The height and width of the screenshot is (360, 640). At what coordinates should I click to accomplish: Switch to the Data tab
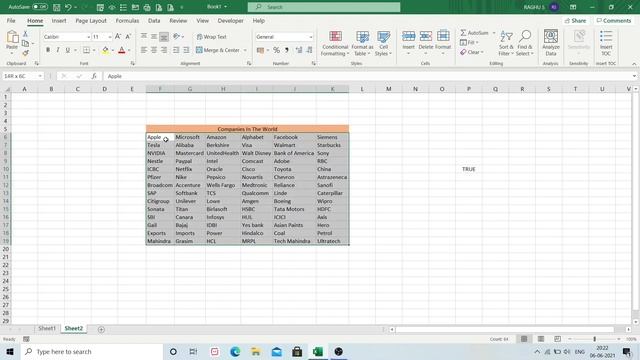pos(154,20)
